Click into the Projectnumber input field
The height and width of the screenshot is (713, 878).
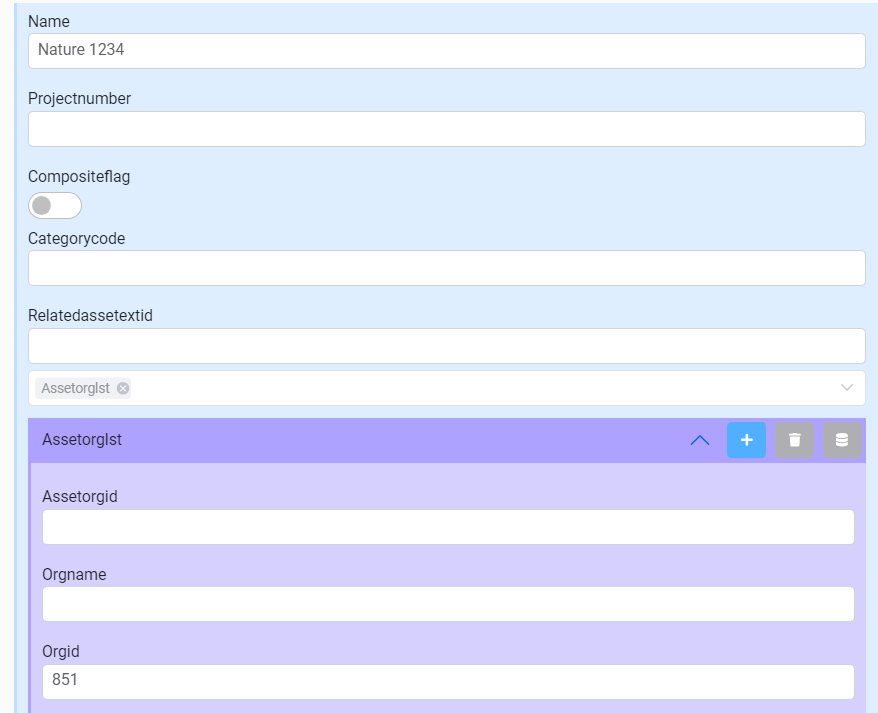446,129
